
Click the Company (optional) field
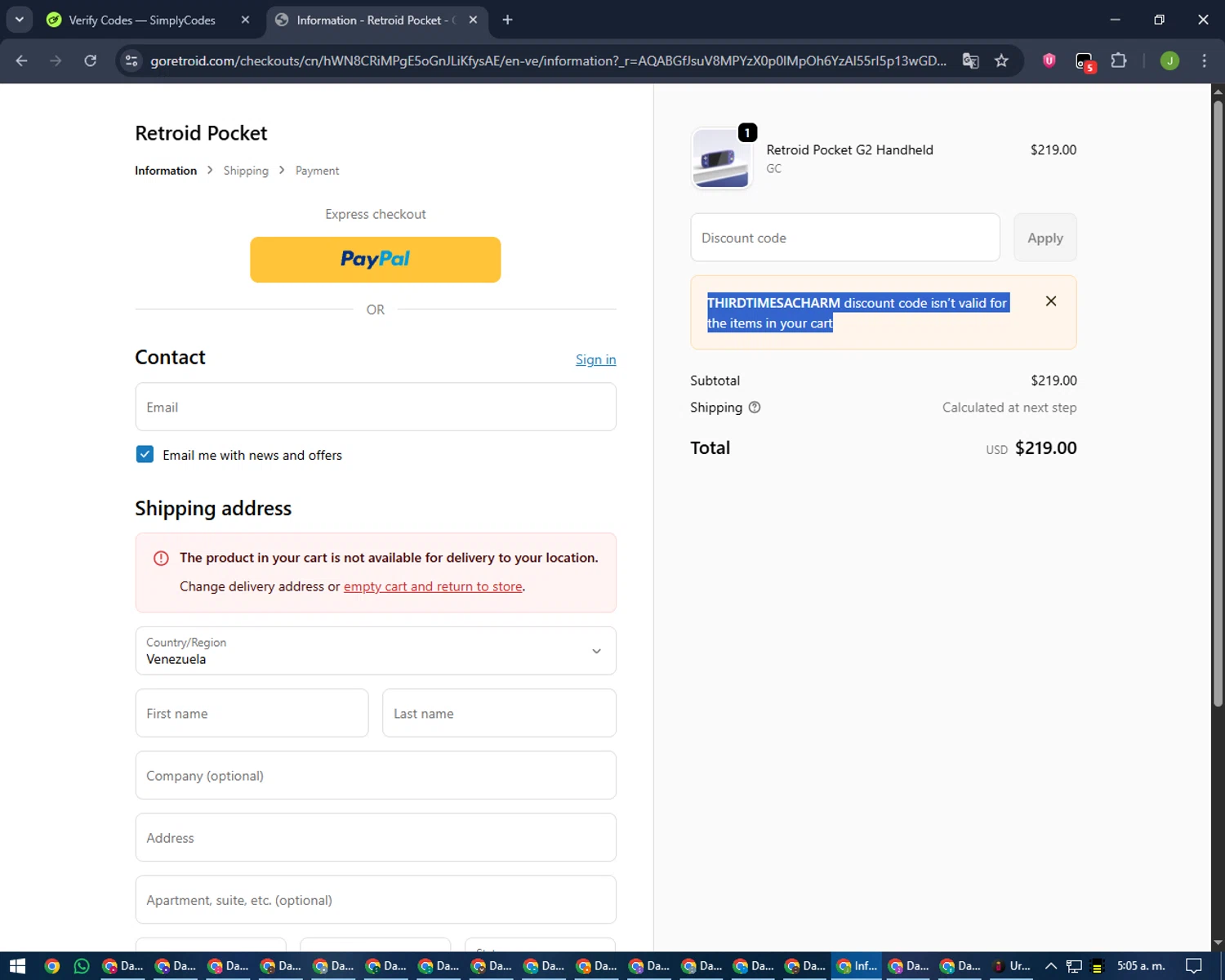pyautogui.click(x=376, y=775)
